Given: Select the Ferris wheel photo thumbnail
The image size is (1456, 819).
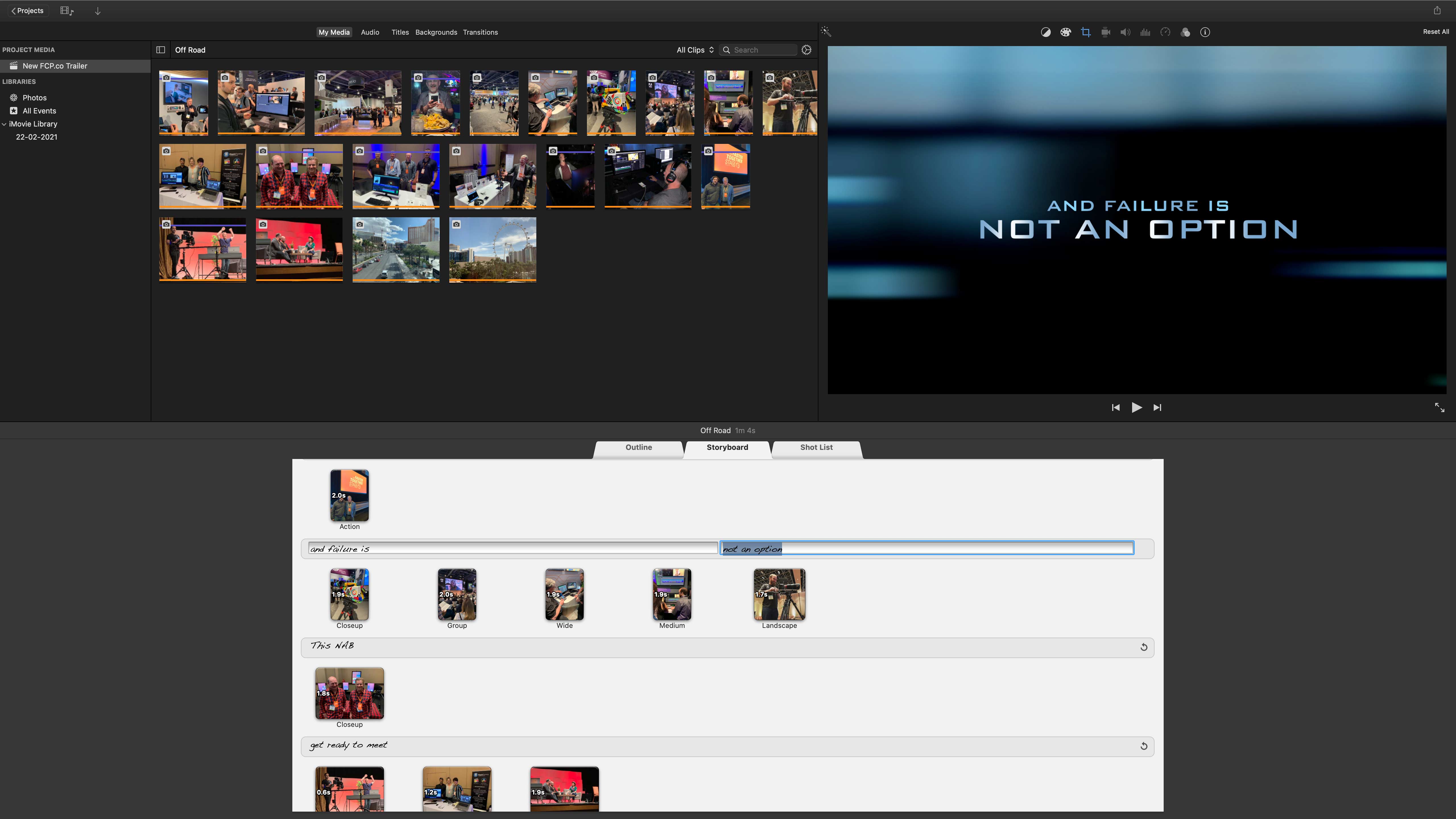Looking at the screenshot, I should [492, 250].
